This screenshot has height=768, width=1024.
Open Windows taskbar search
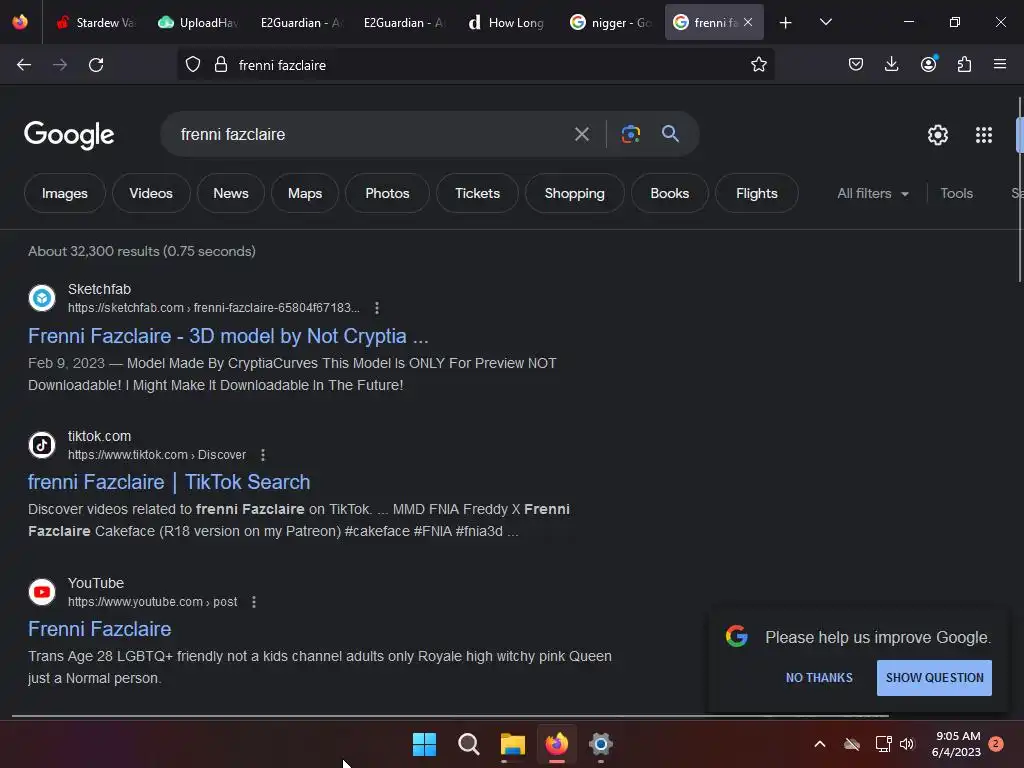point(468,744)
